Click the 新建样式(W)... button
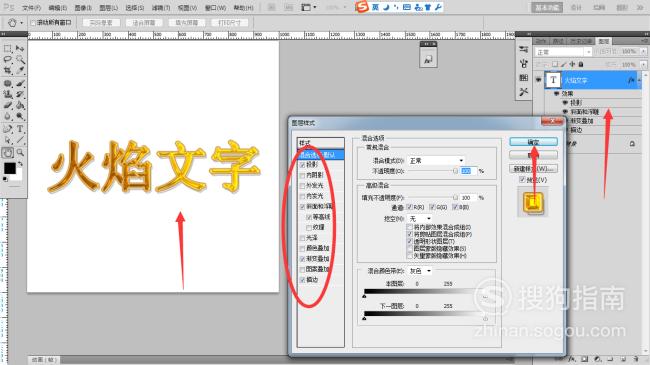 [534, 169]
